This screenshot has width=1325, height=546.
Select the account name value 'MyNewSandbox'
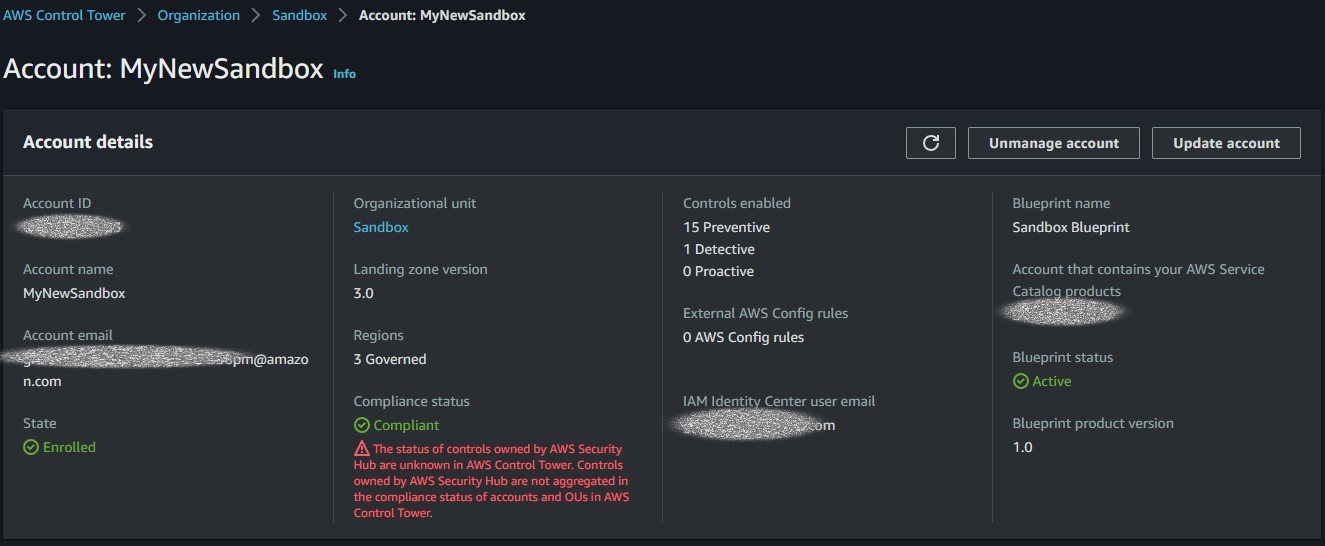click(x=74, y=293)
